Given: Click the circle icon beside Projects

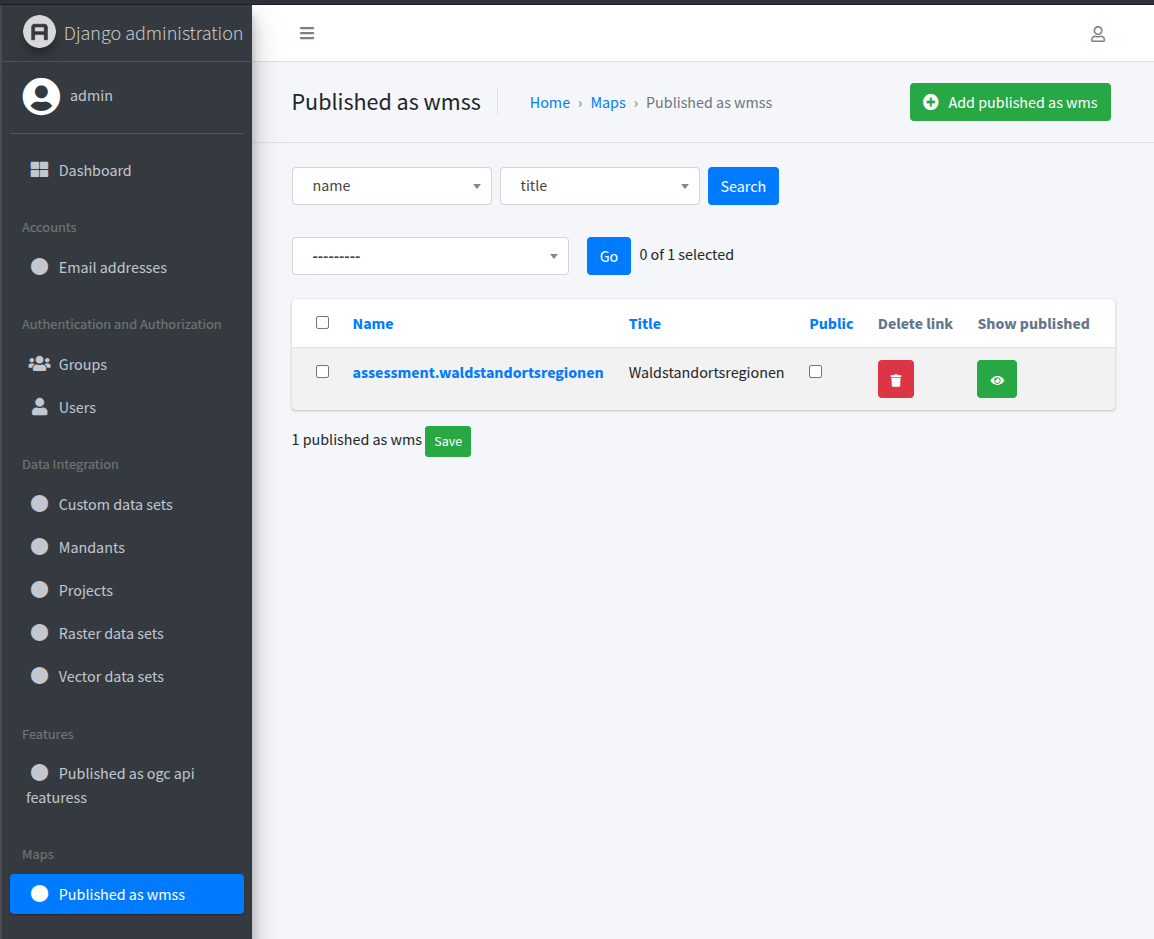Looking at the screenshot, I should click(40, 589).
